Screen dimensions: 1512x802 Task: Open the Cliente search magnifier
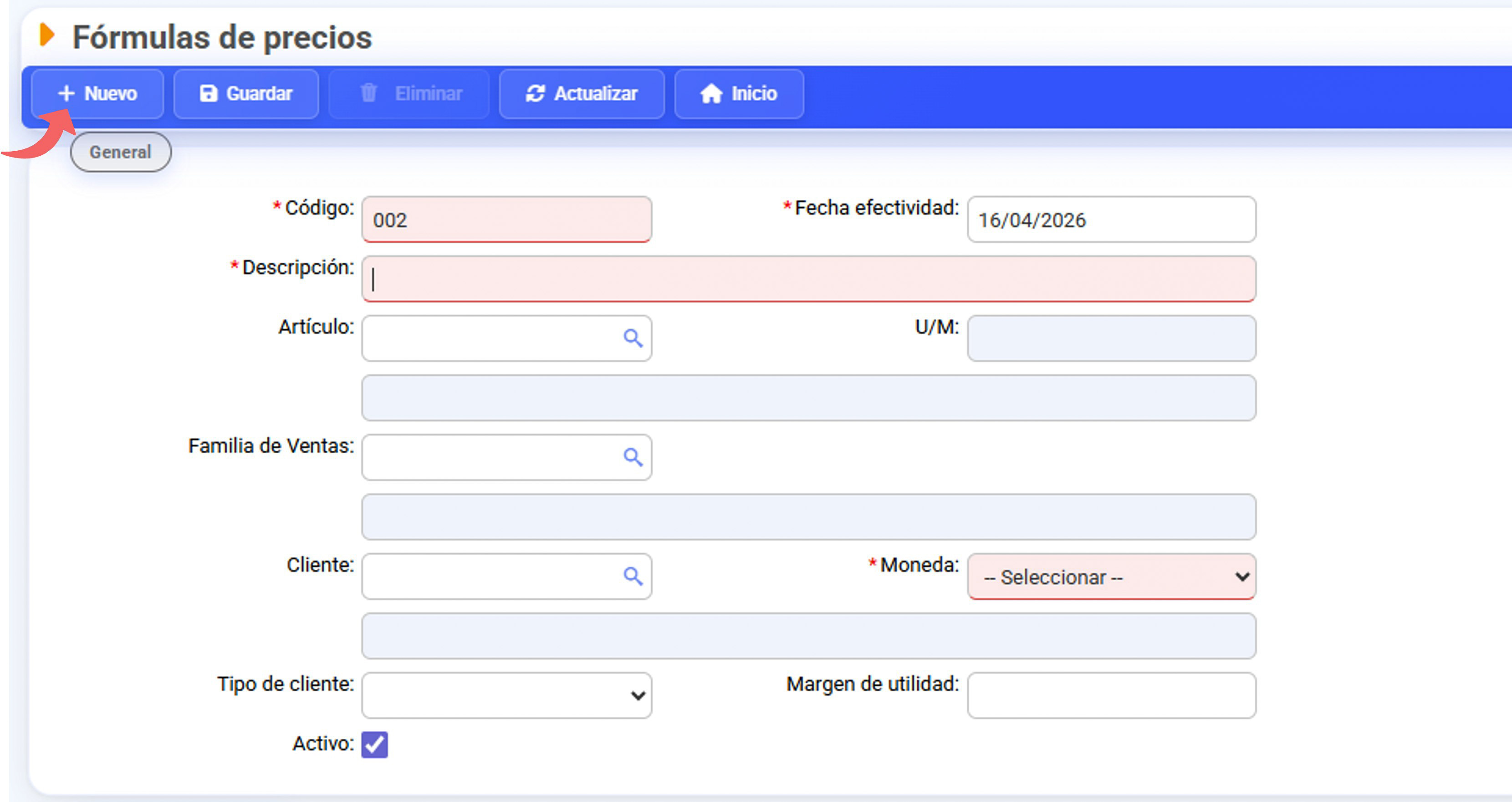(633, 577)
